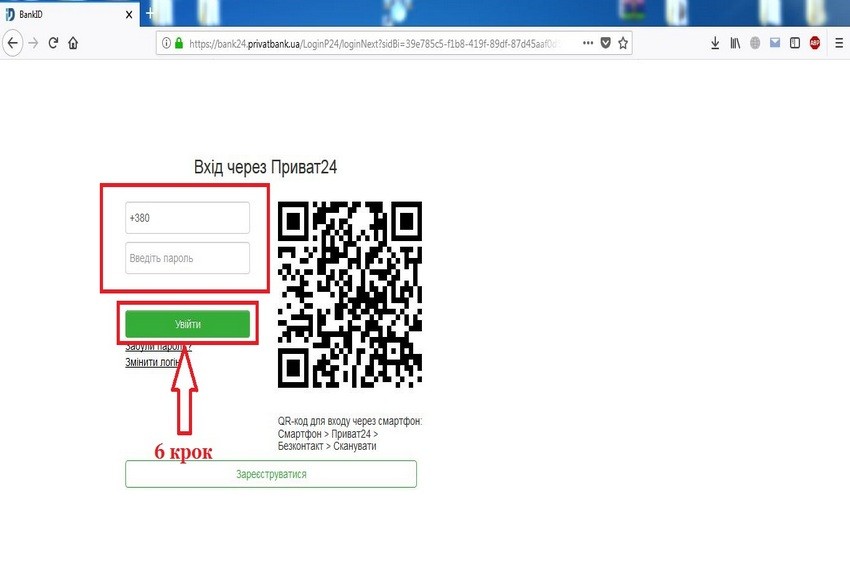Open the downloads panel
Screen dimensions: 850x570
pos(715,43)
